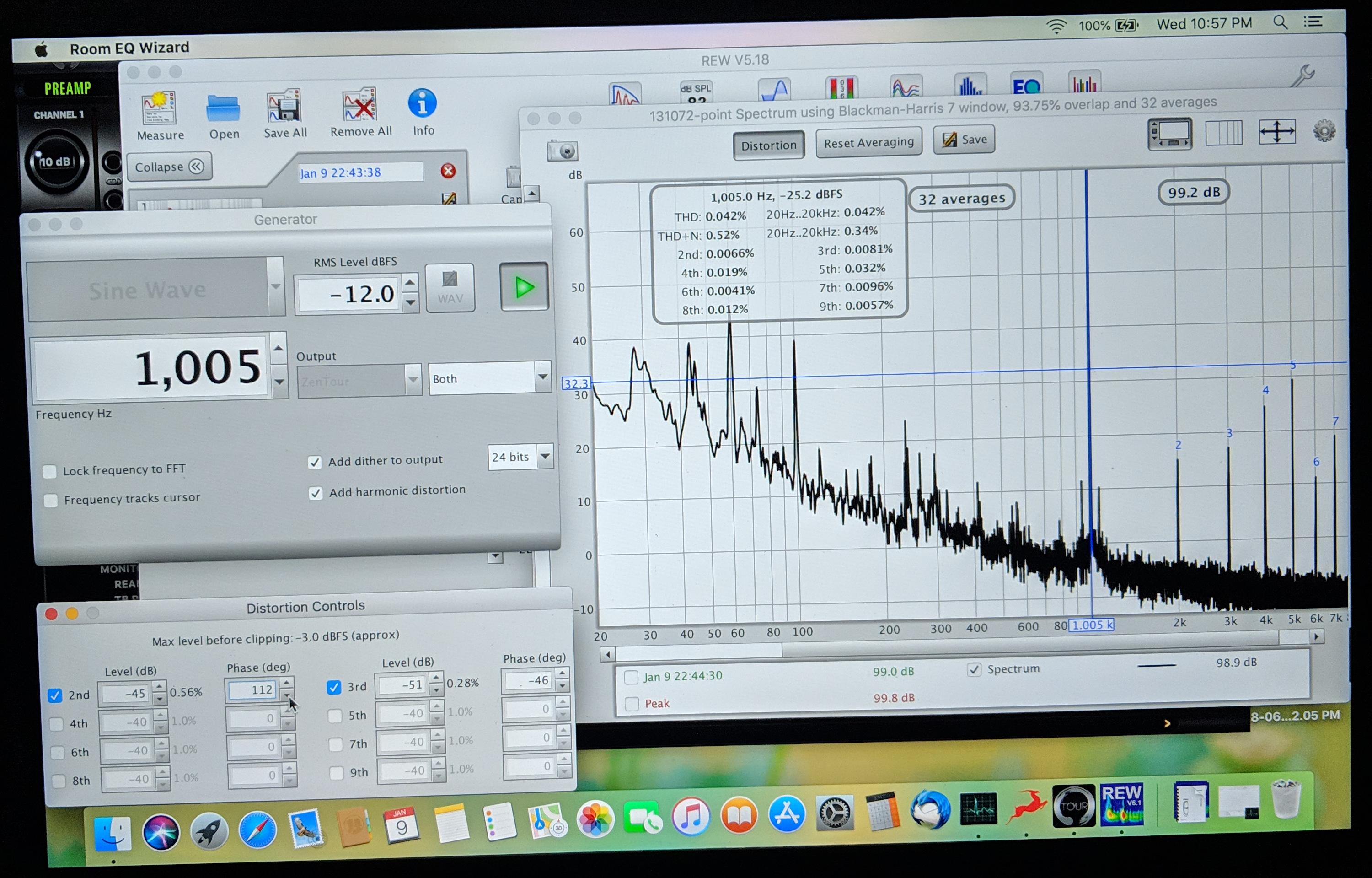
Task: Click the Collapse panel button
Action: [169, 167]
